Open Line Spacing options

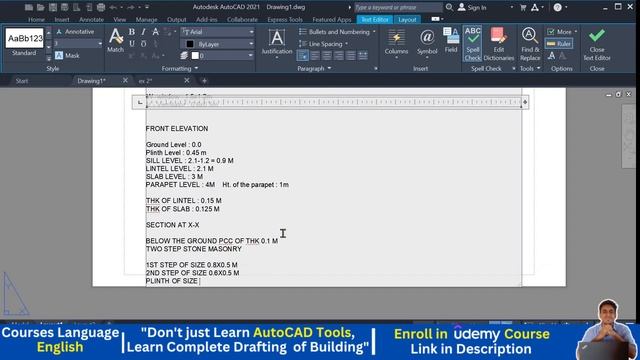[324, 44]
